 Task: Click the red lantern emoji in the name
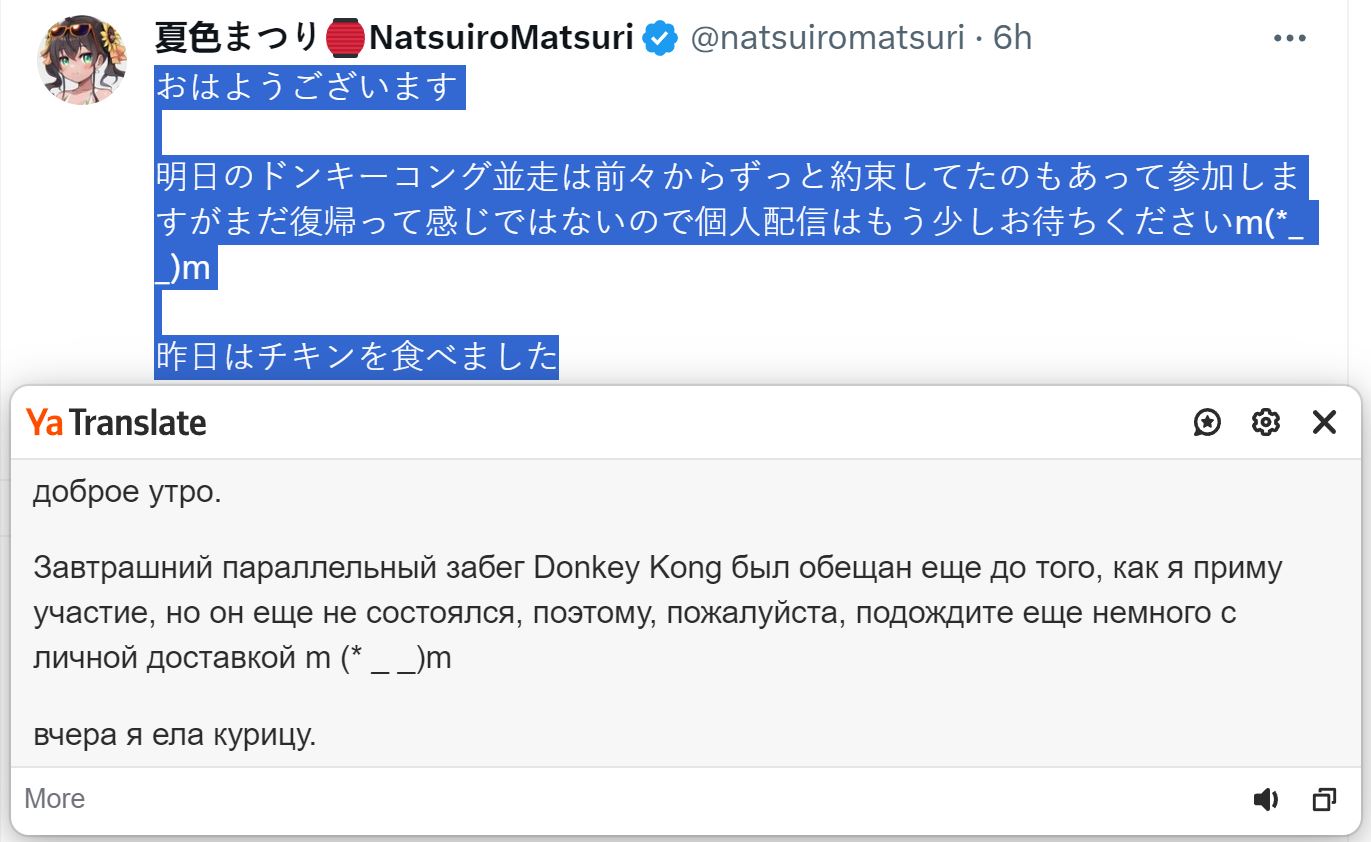click(x=345, y=39)
